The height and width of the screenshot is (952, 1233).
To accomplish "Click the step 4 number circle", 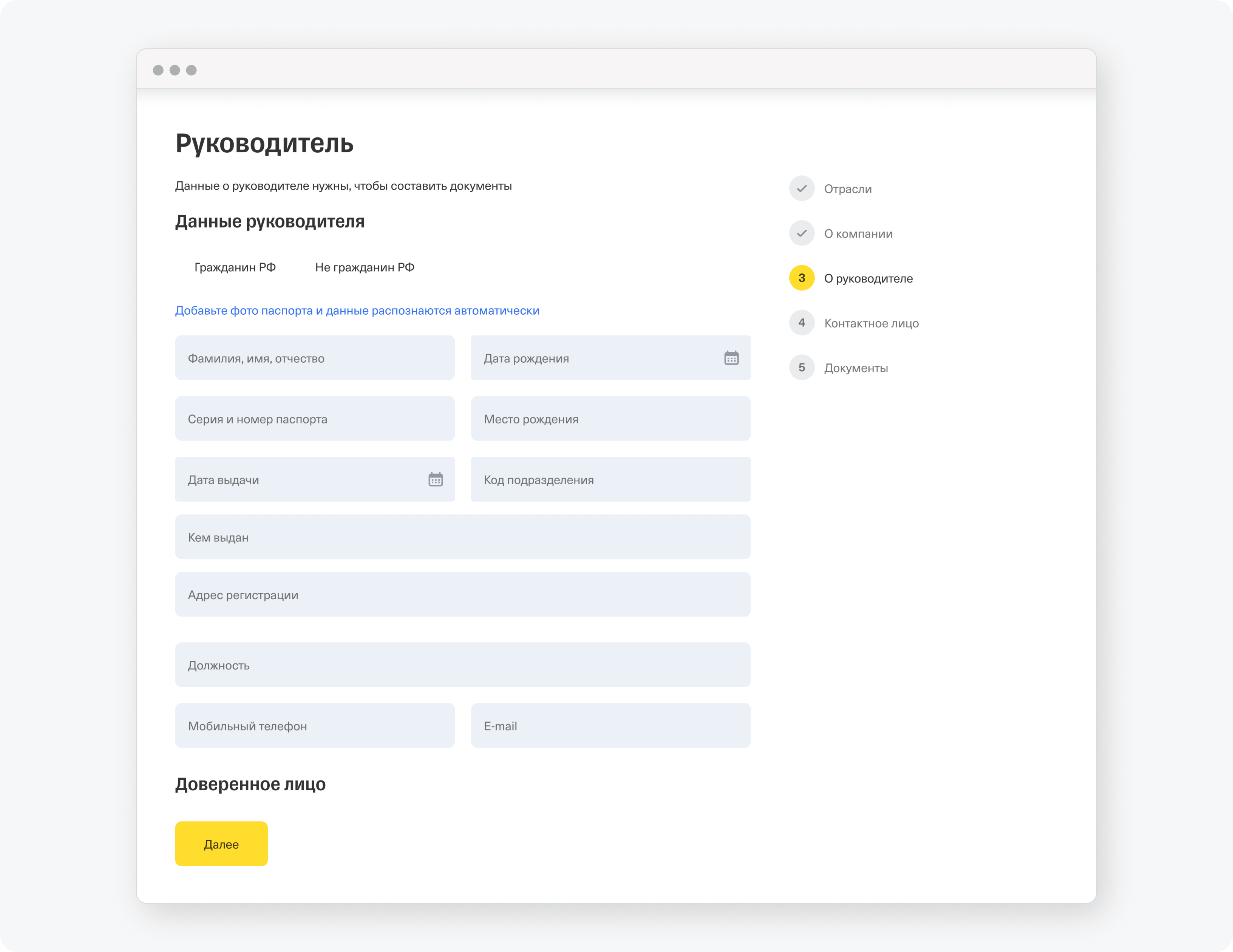I will pos(802,323).
